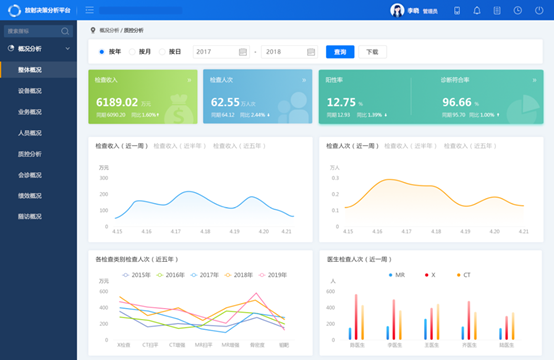Click the 96.66 diagnosis rate value
The image size is (554, 360).
point(457,102)
